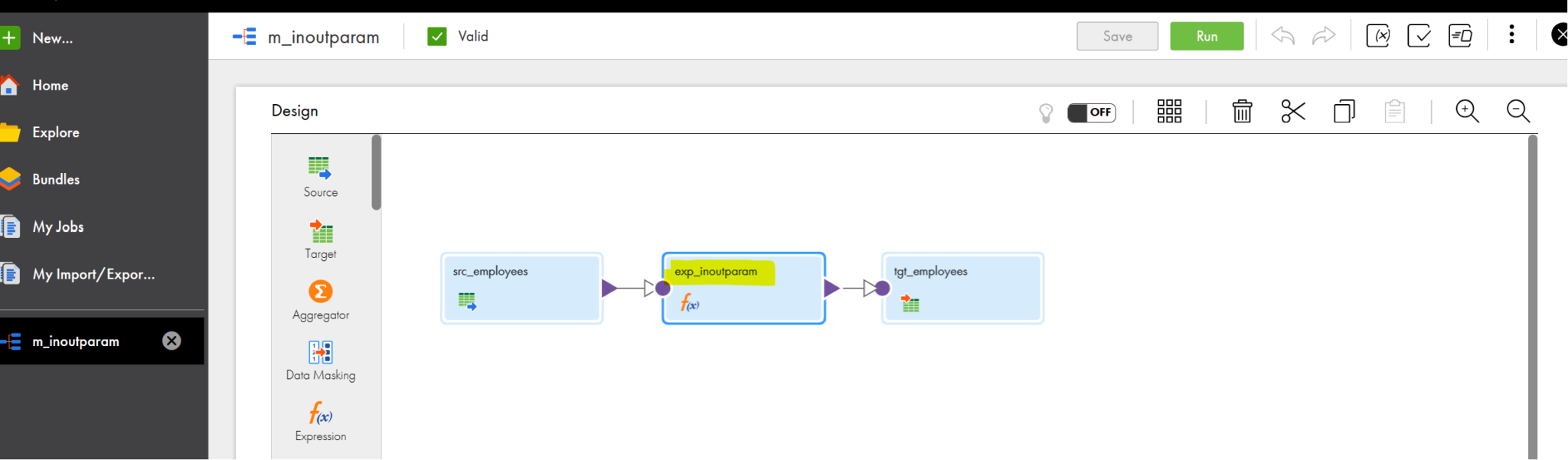This screenshot has width=1568, height=460.
Task: Zoom out of the design canvas
Action: point(1517,112)
